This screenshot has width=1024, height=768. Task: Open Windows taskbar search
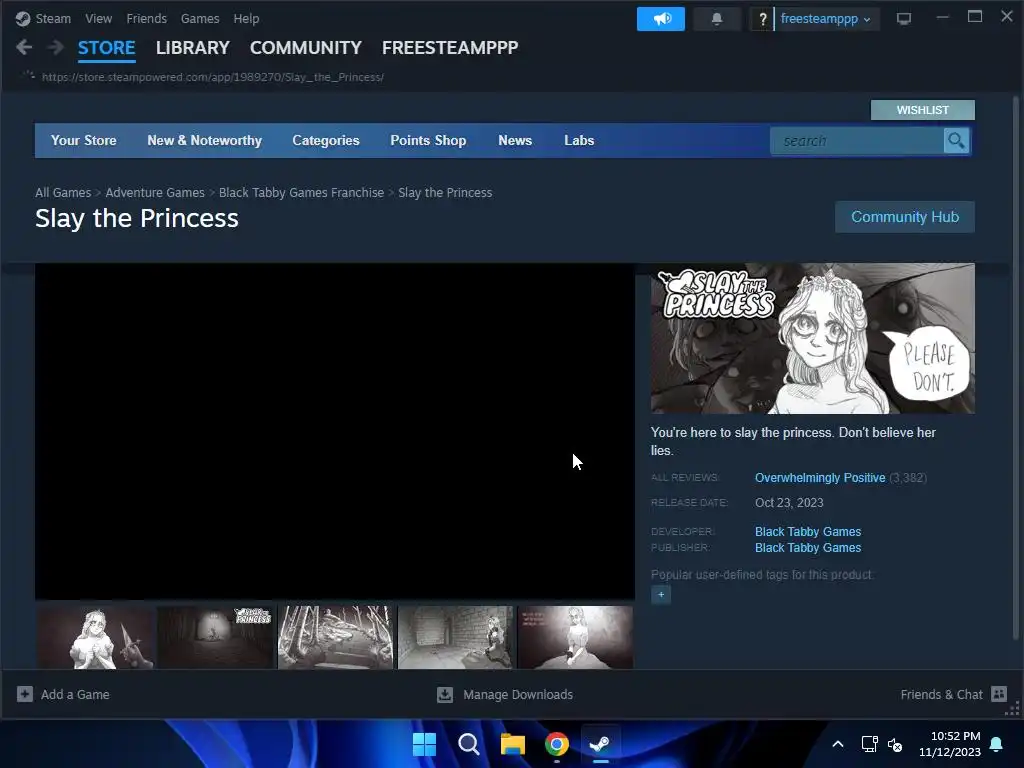pyautogui.click(x=468, y=744)
